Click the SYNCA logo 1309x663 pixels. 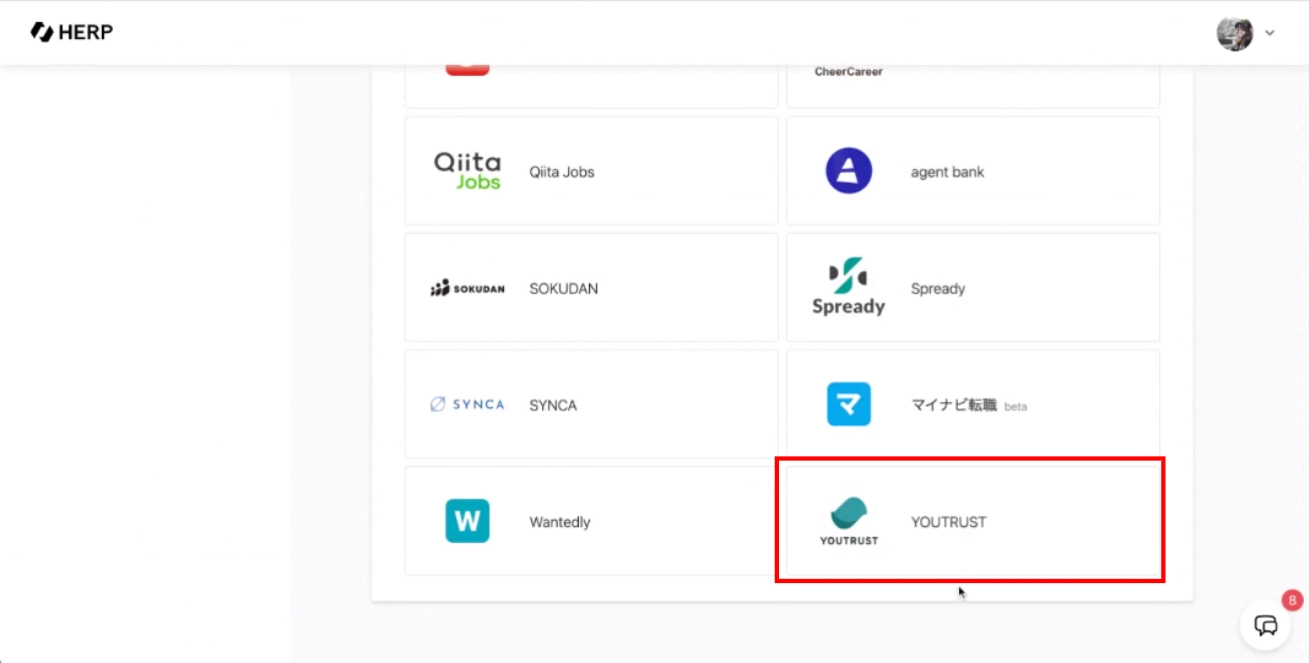[x=467, y=405]
